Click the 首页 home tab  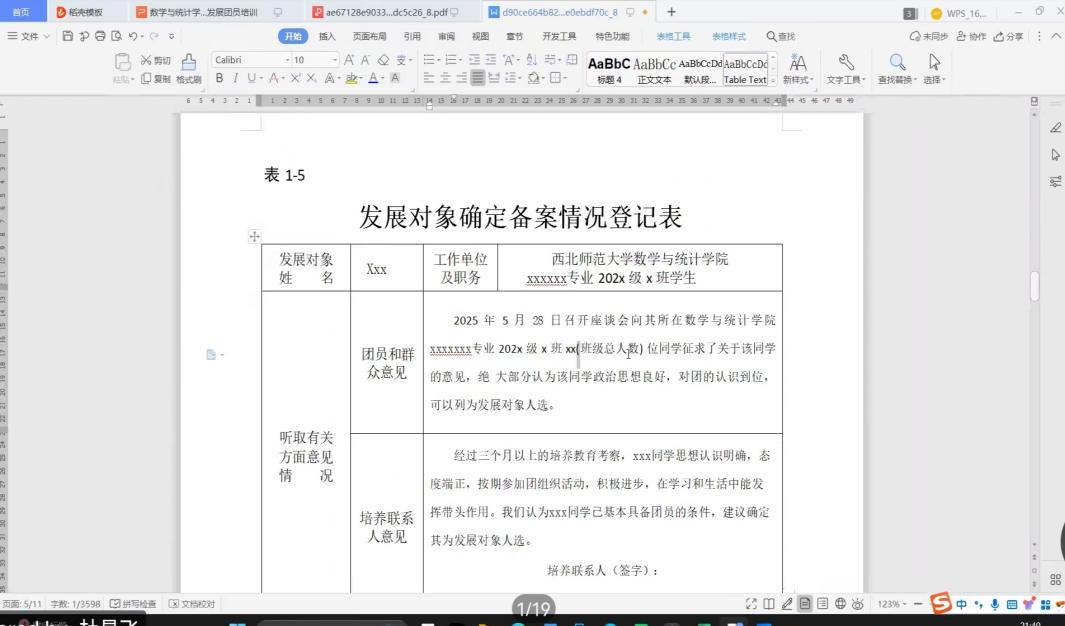(x=21, y=12)
